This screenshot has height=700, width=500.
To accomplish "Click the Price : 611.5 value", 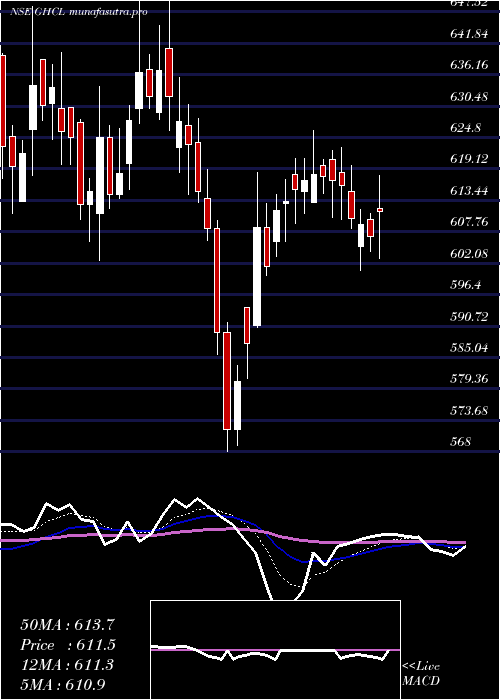I will (x=68, y=645).
